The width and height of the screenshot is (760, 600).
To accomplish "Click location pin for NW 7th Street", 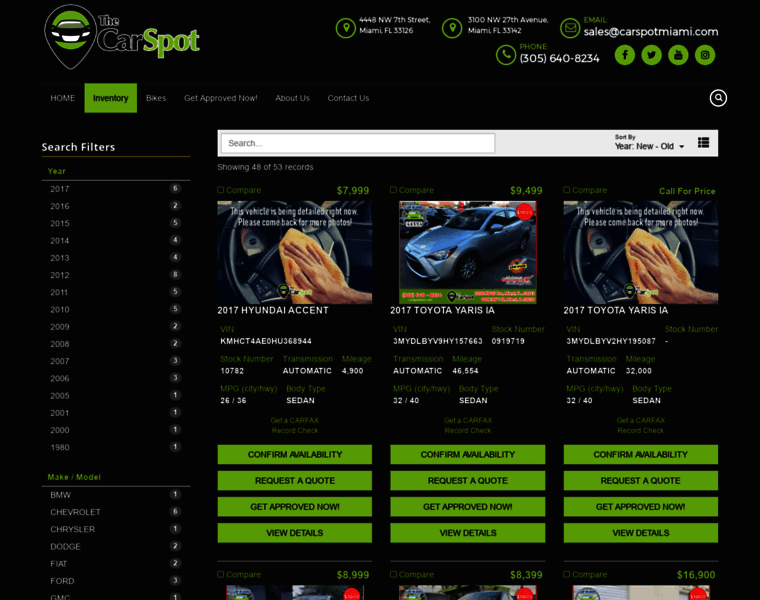I will (346, 28).
